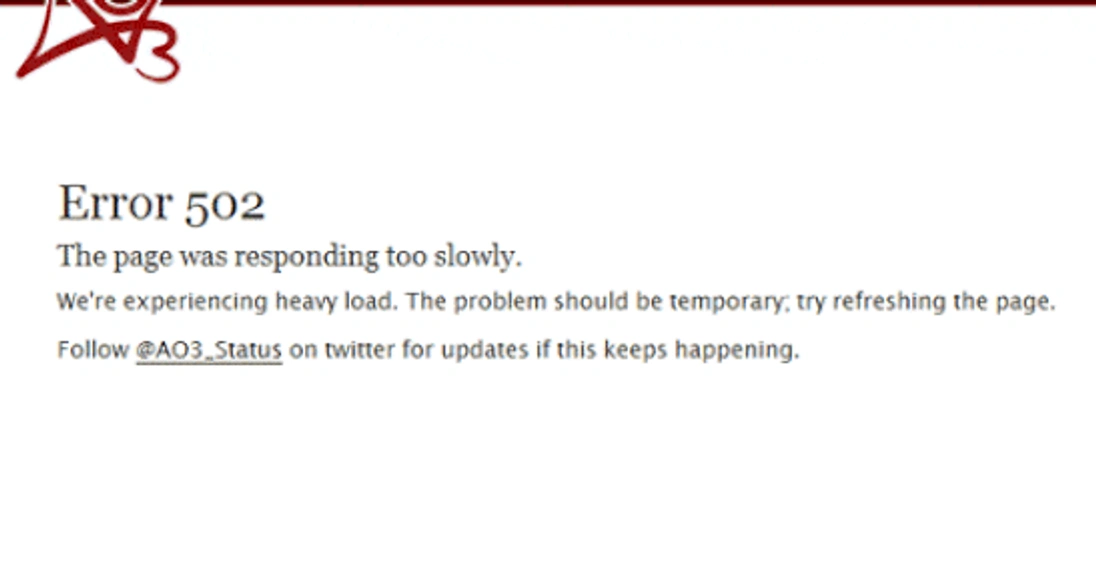Select 'The page was responding too slowly' subheading
Screen dimensions: 1096x570
289,257
